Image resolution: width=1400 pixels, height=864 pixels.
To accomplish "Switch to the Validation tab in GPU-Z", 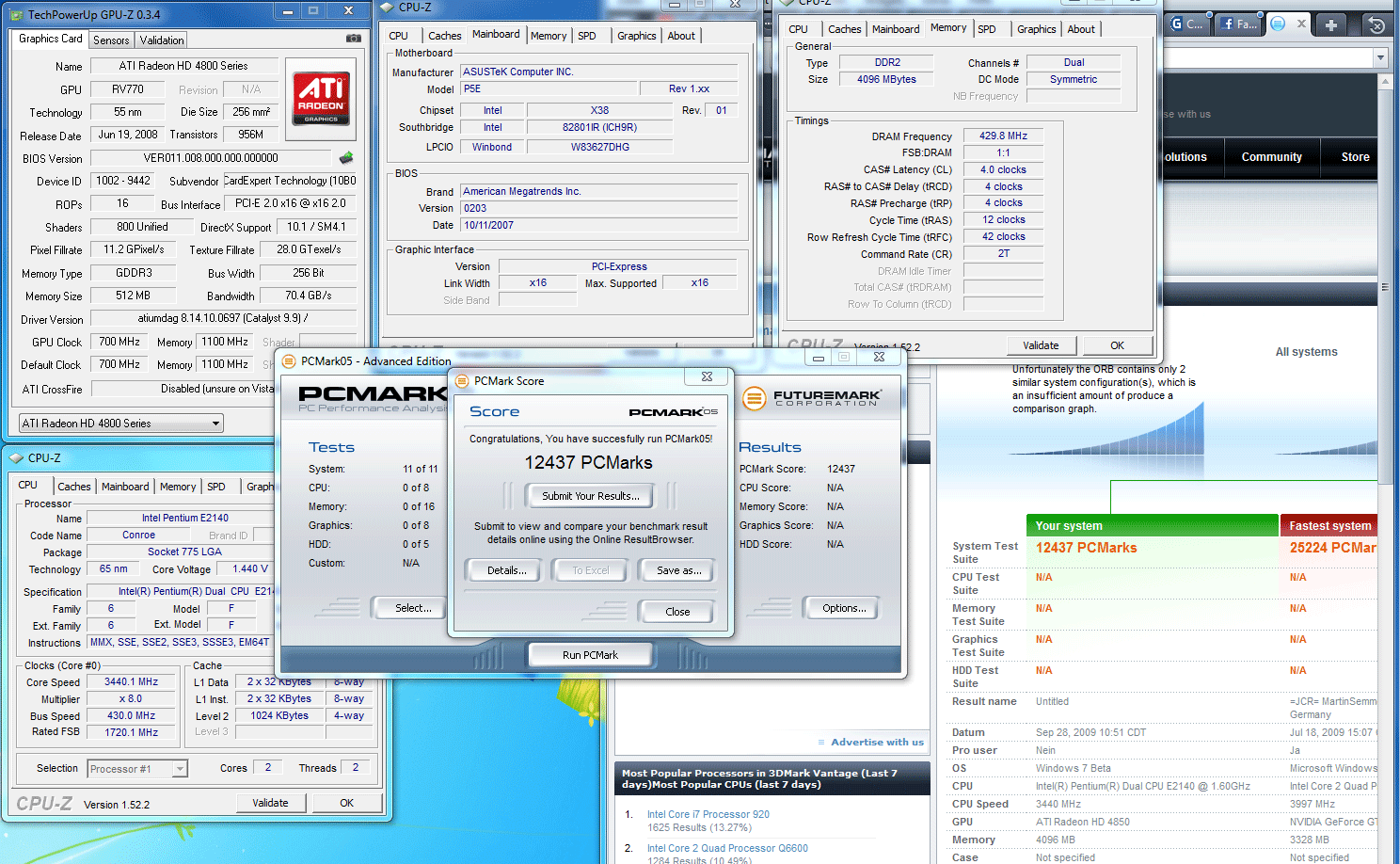I will pyautogui.click(x=162, y=40).
